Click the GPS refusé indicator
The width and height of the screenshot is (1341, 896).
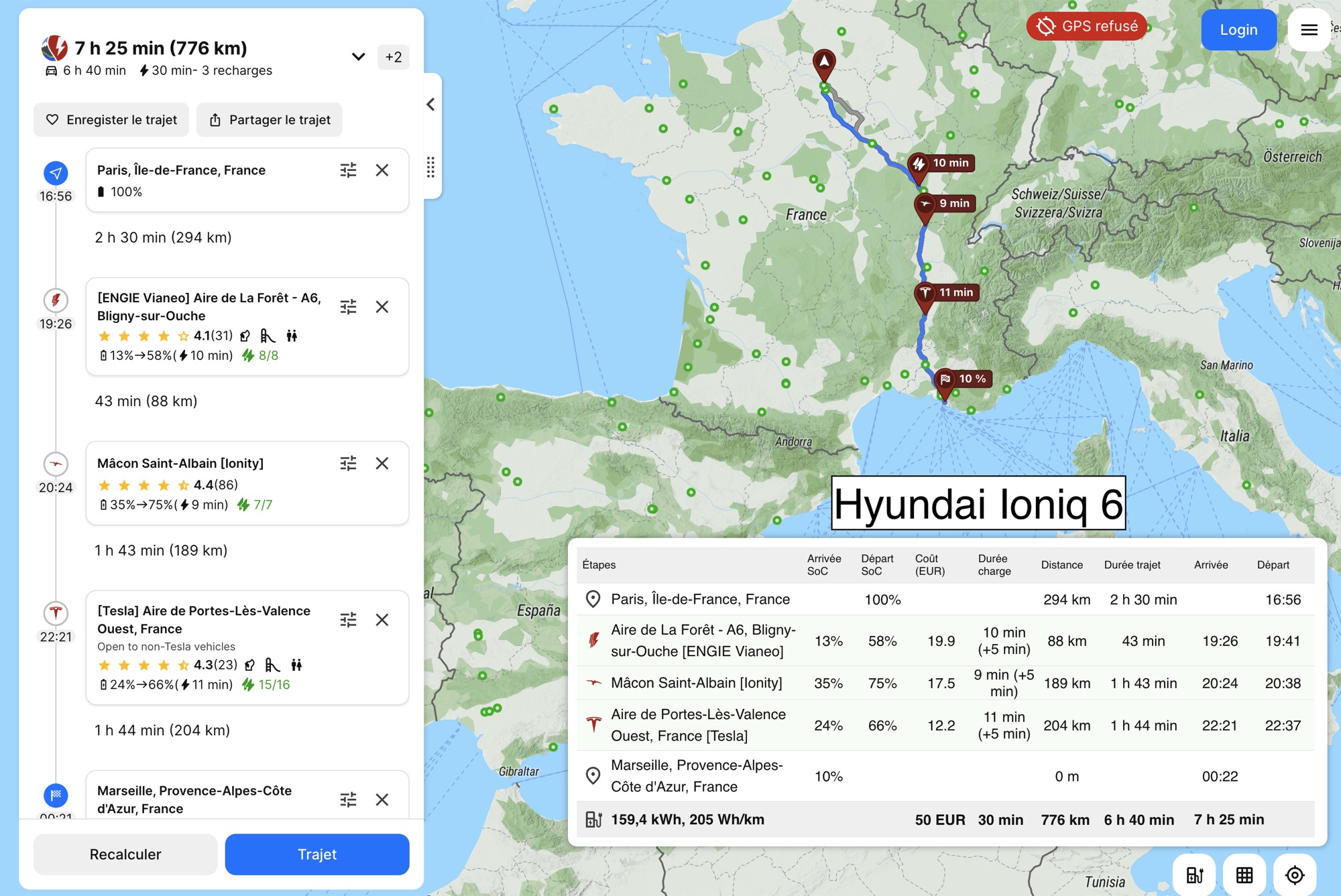tap(1087, 26)
